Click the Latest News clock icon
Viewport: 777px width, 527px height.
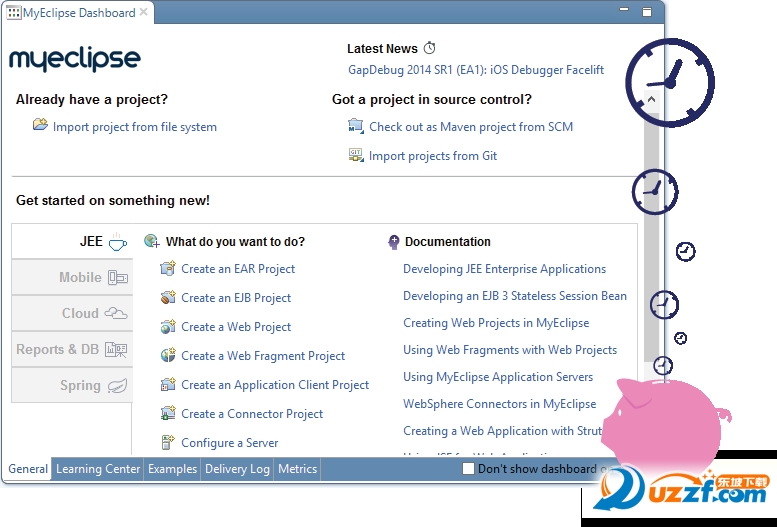[x=429, y=48]
